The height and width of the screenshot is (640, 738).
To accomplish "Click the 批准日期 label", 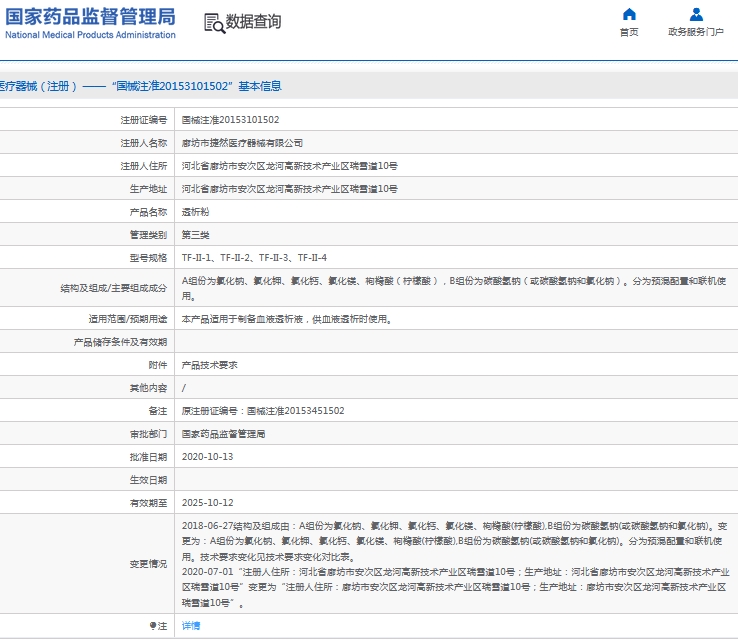I will 148,457.
